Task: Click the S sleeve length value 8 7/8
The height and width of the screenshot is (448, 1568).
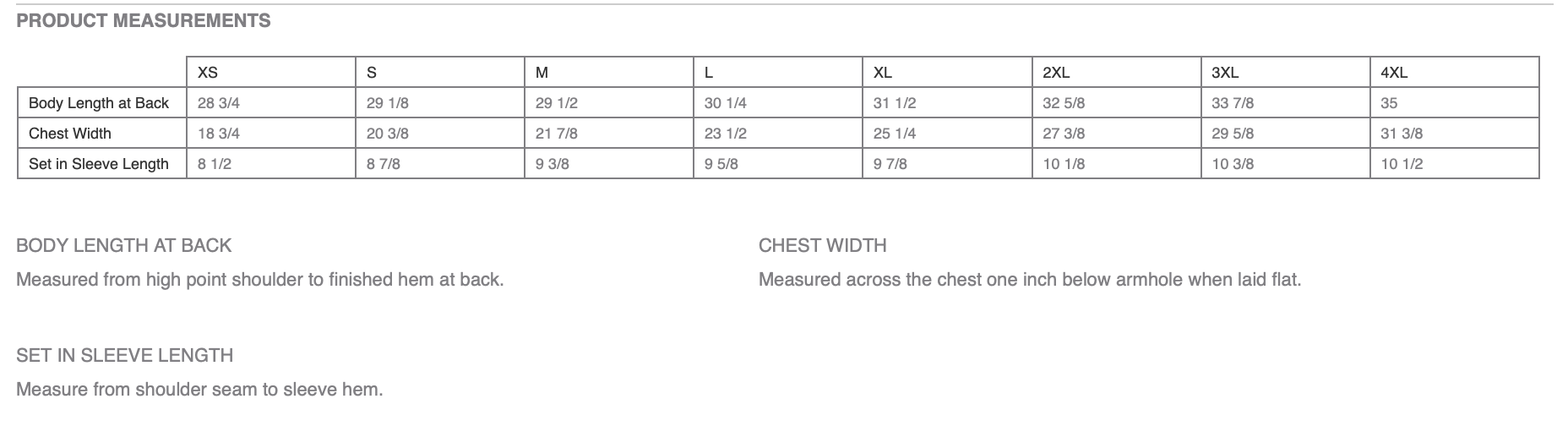Action: pyautogui.click(x=384, y=164)
